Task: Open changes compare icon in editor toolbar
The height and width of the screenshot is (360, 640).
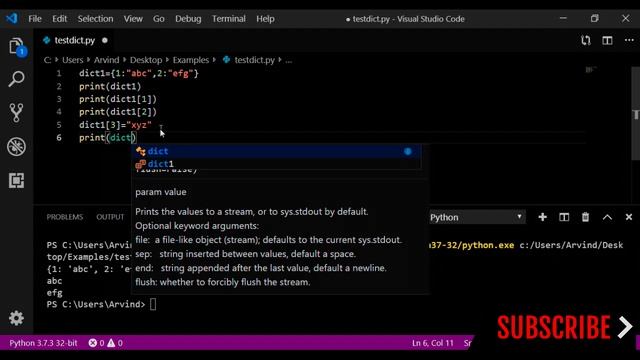Action: [586, 40]
